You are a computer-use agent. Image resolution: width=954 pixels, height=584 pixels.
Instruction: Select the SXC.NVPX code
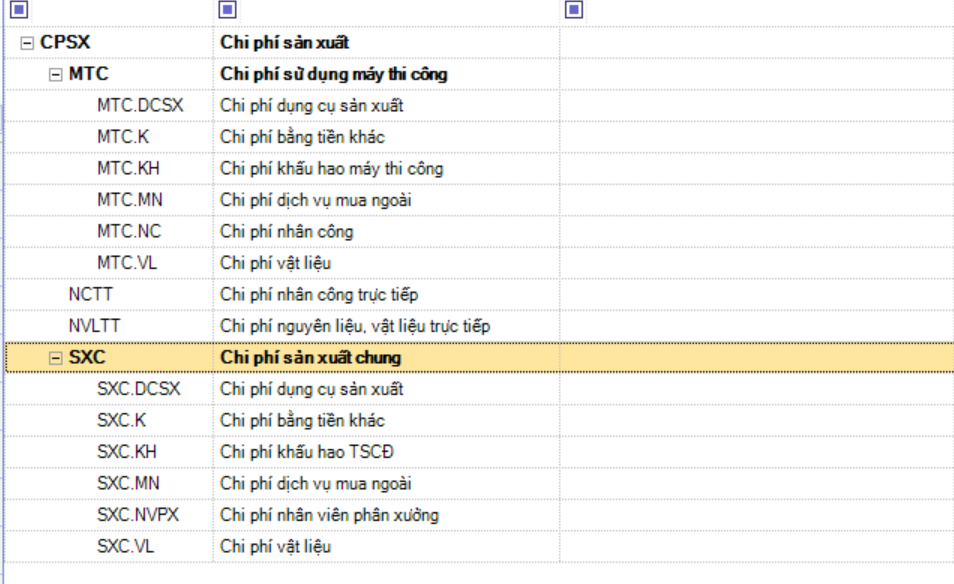coord(138,515)
